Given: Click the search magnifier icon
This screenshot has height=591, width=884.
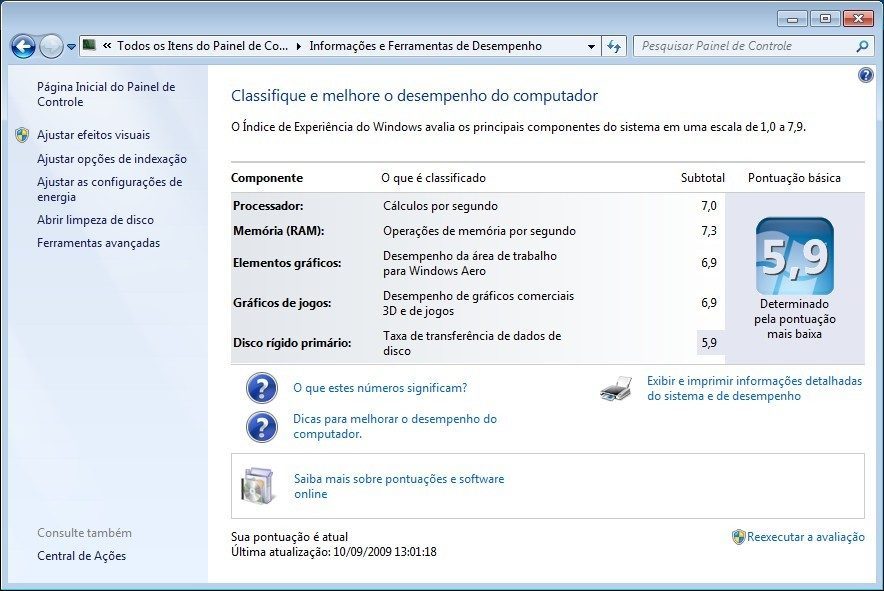Looking at the screenshot, I should coord(862,46).
